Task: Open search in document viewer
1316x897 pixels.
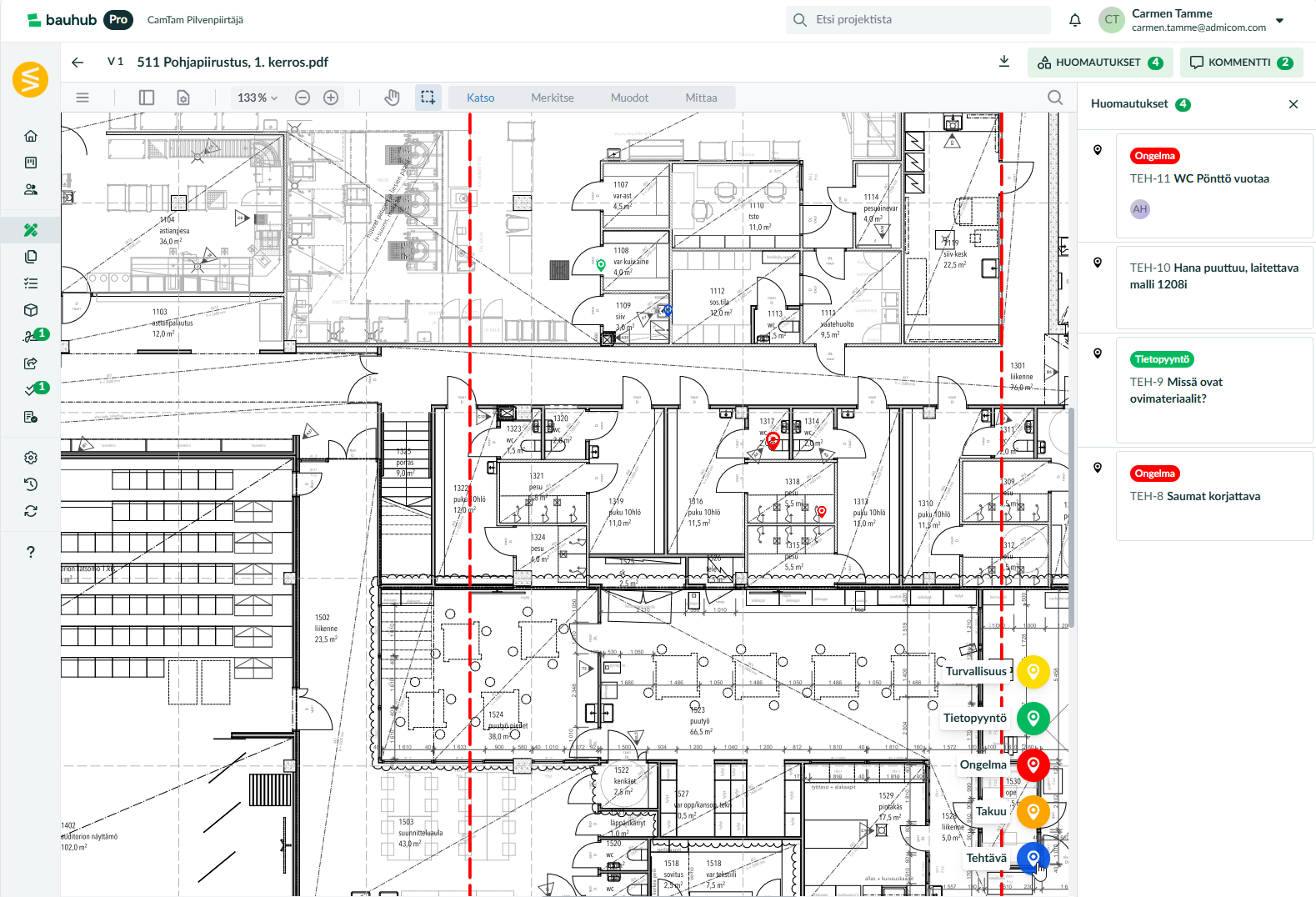Action: (x=1055, y=98)
